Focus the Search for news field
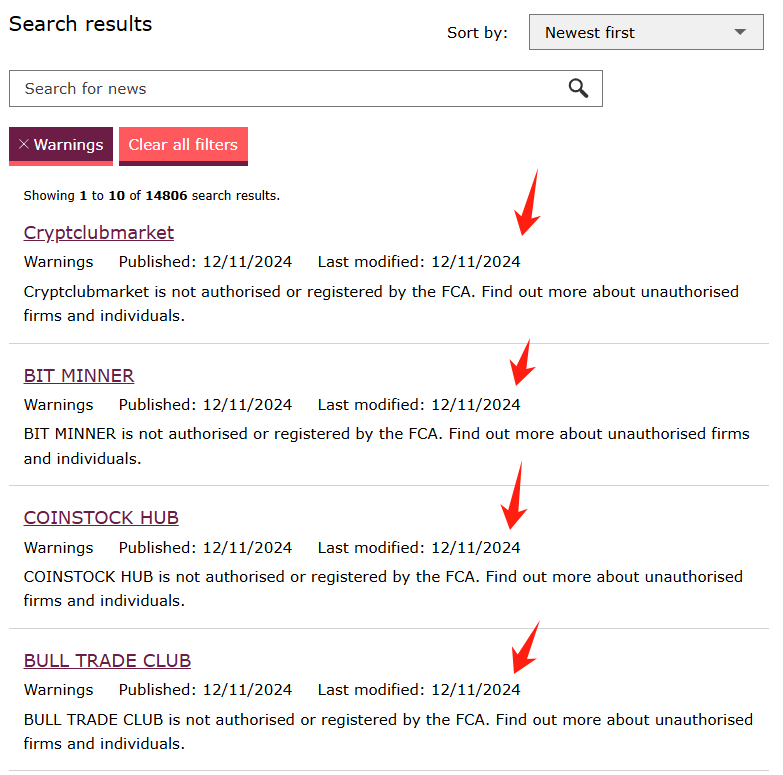 tap(306, 88)
